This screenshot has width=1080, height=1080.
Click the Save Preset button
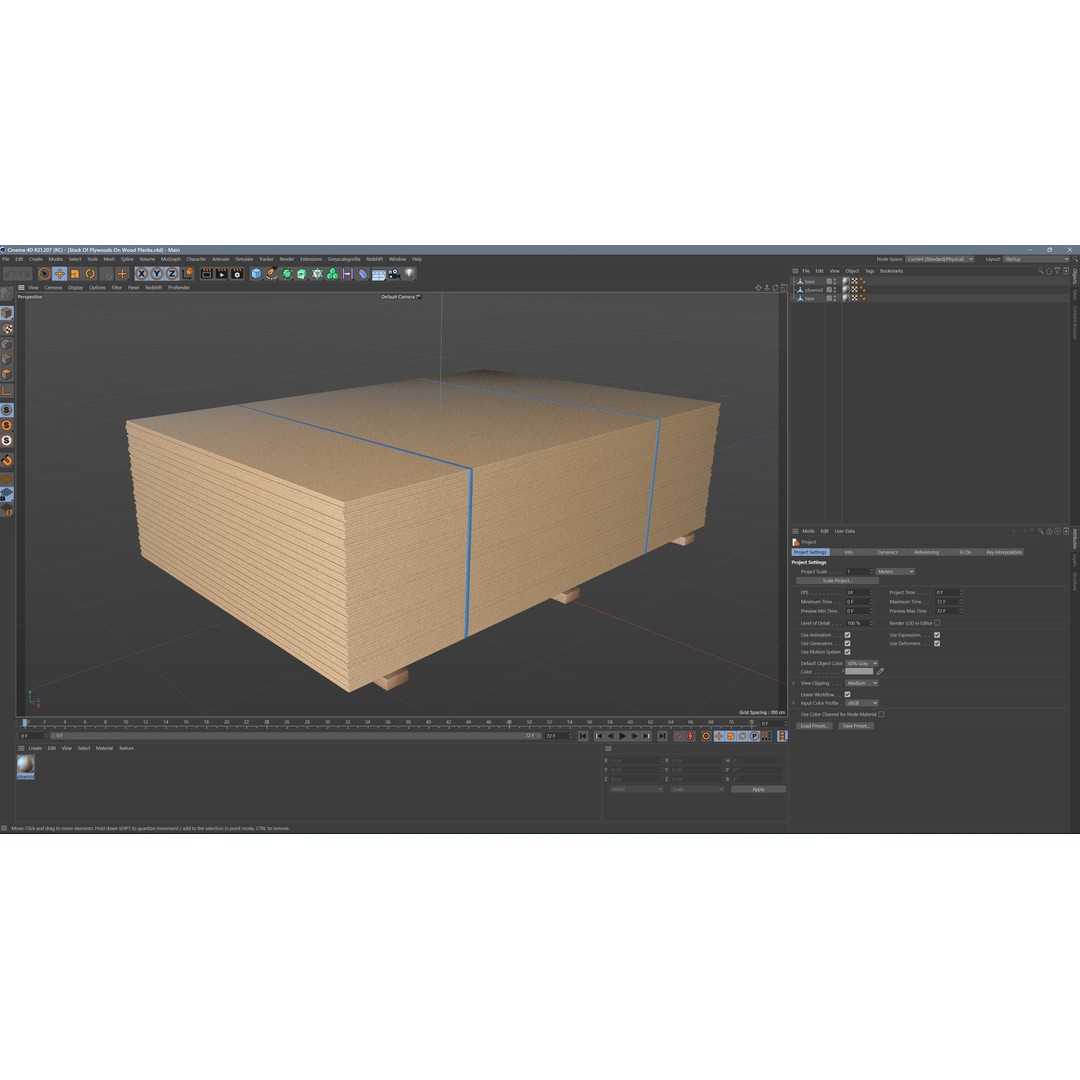pos(855,726)
